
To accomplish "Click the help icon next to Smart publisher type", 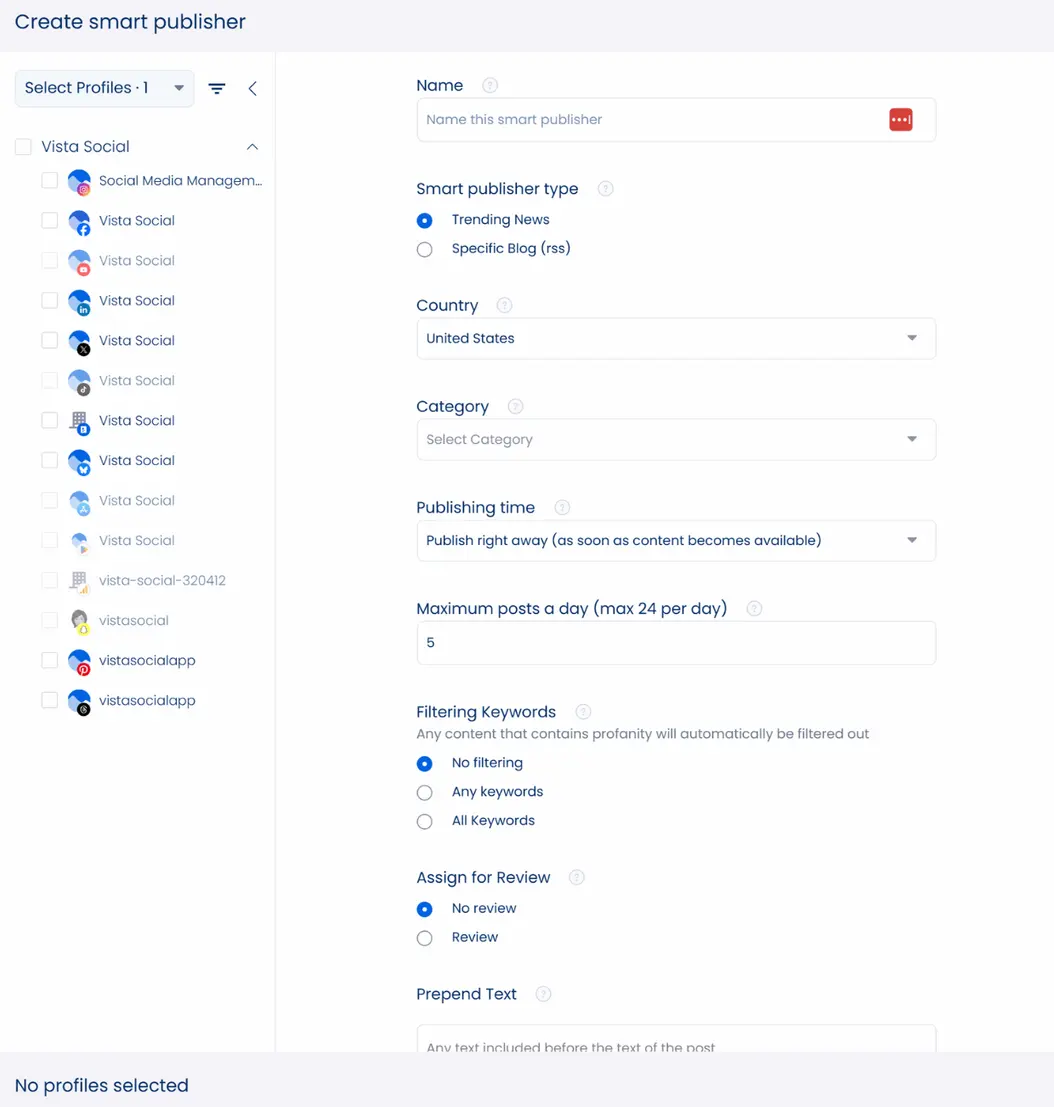I will click(x=605, y=189).
